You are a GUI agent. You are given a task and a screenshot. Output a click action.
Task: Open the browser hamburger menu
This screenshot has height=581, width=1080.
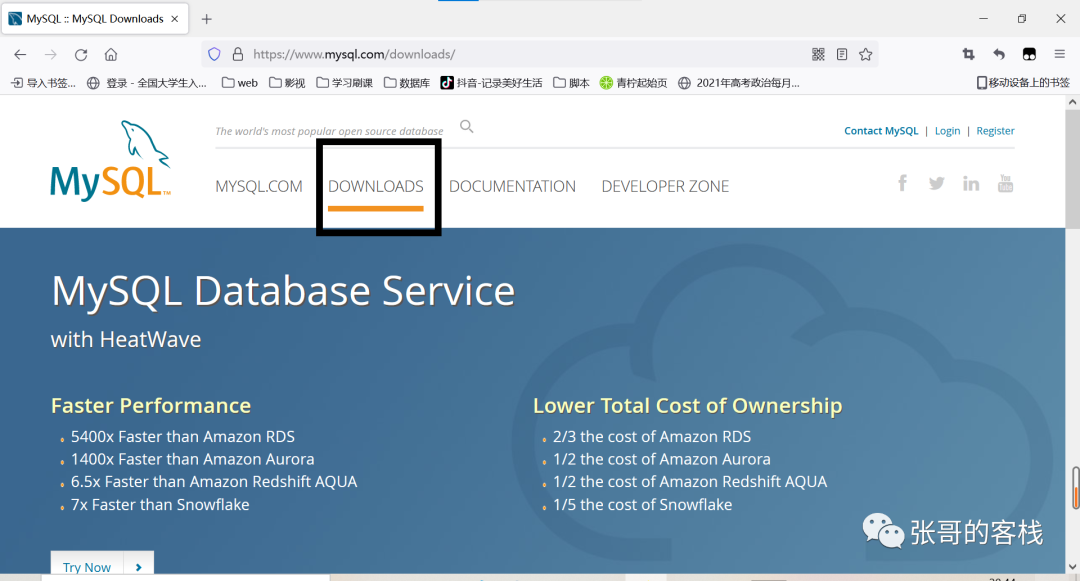click(1059, 54)
